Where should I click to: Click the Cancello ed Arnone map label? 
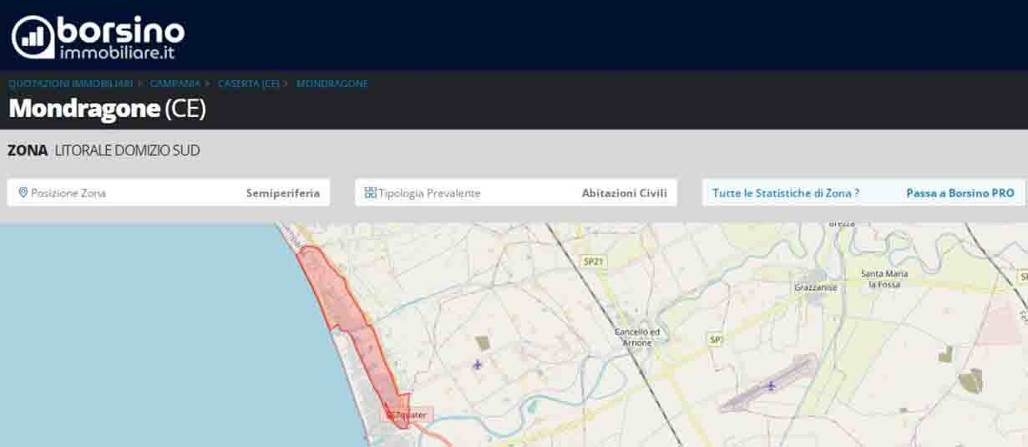pos(636,337)
